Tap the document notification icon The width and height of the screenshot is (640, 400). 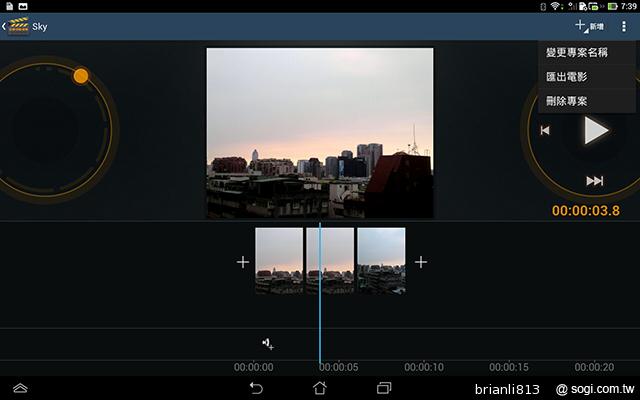9,6
